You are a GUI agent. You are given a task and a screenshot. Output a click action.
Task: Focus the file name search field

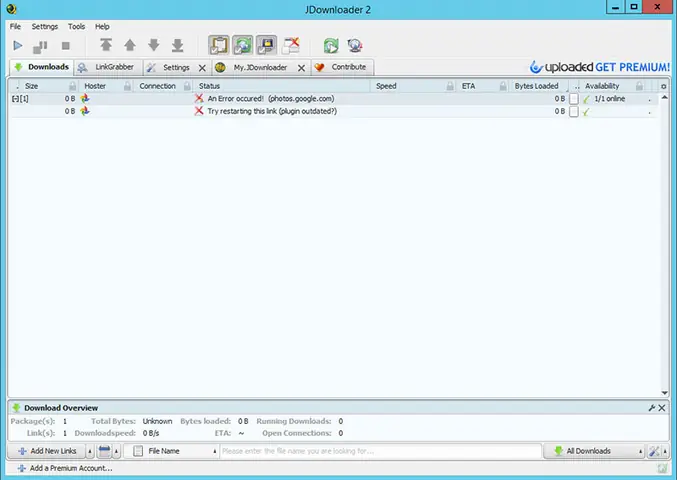point(380,451)
